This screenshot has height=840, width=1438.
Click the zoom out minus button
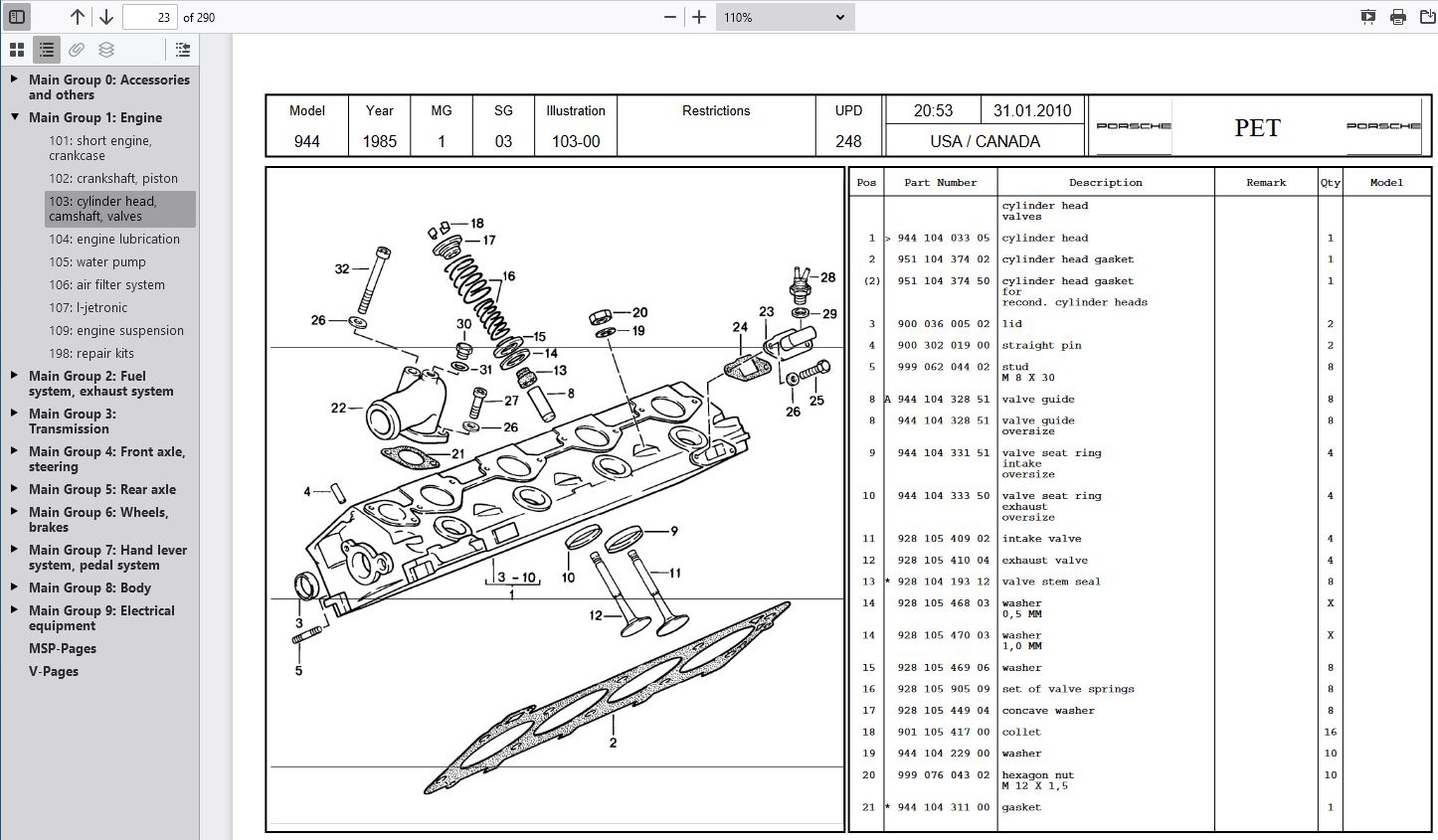(670, 17)
